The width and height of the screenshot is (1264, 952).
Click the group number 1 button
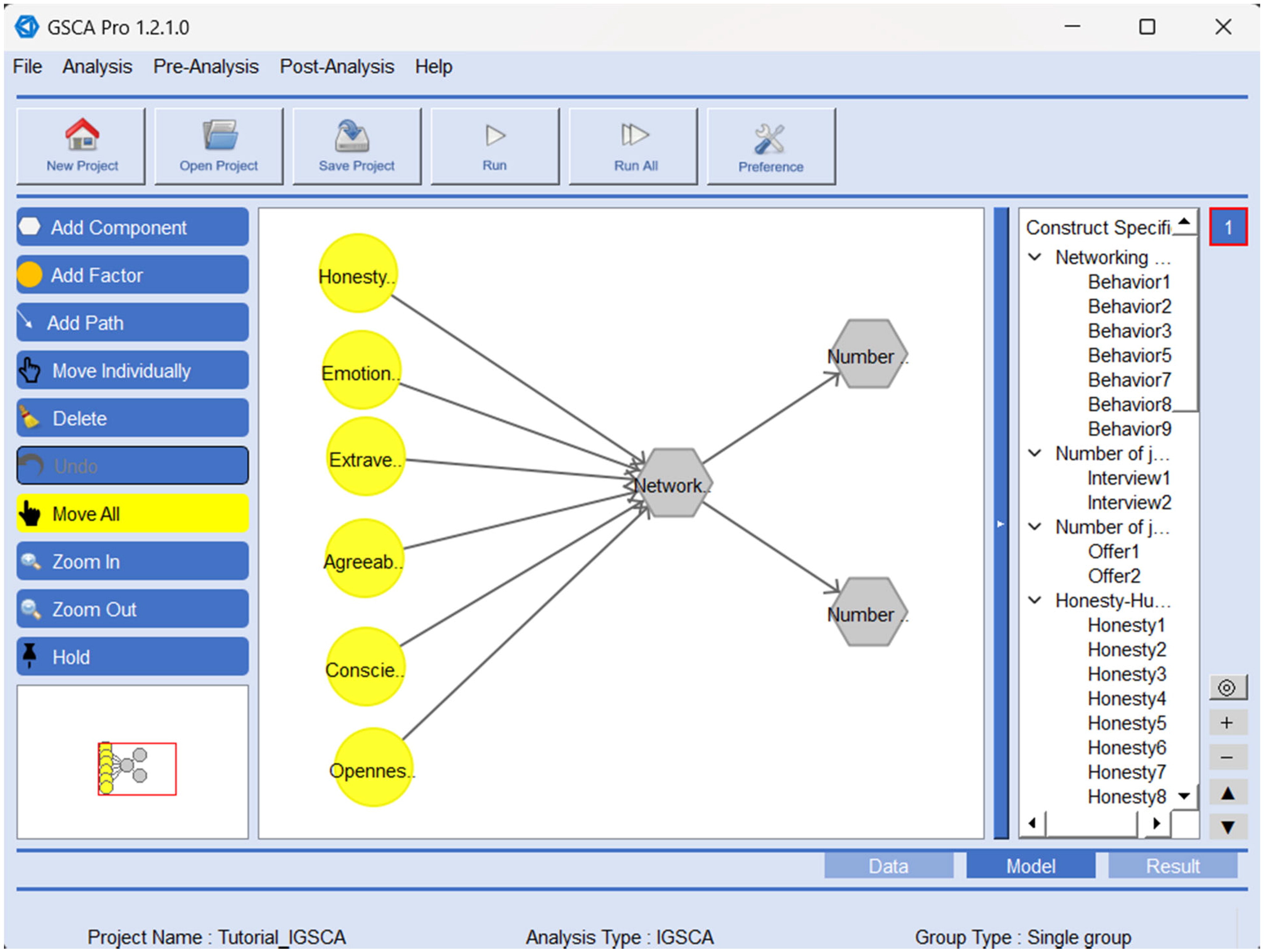[x=1228, y=227]
